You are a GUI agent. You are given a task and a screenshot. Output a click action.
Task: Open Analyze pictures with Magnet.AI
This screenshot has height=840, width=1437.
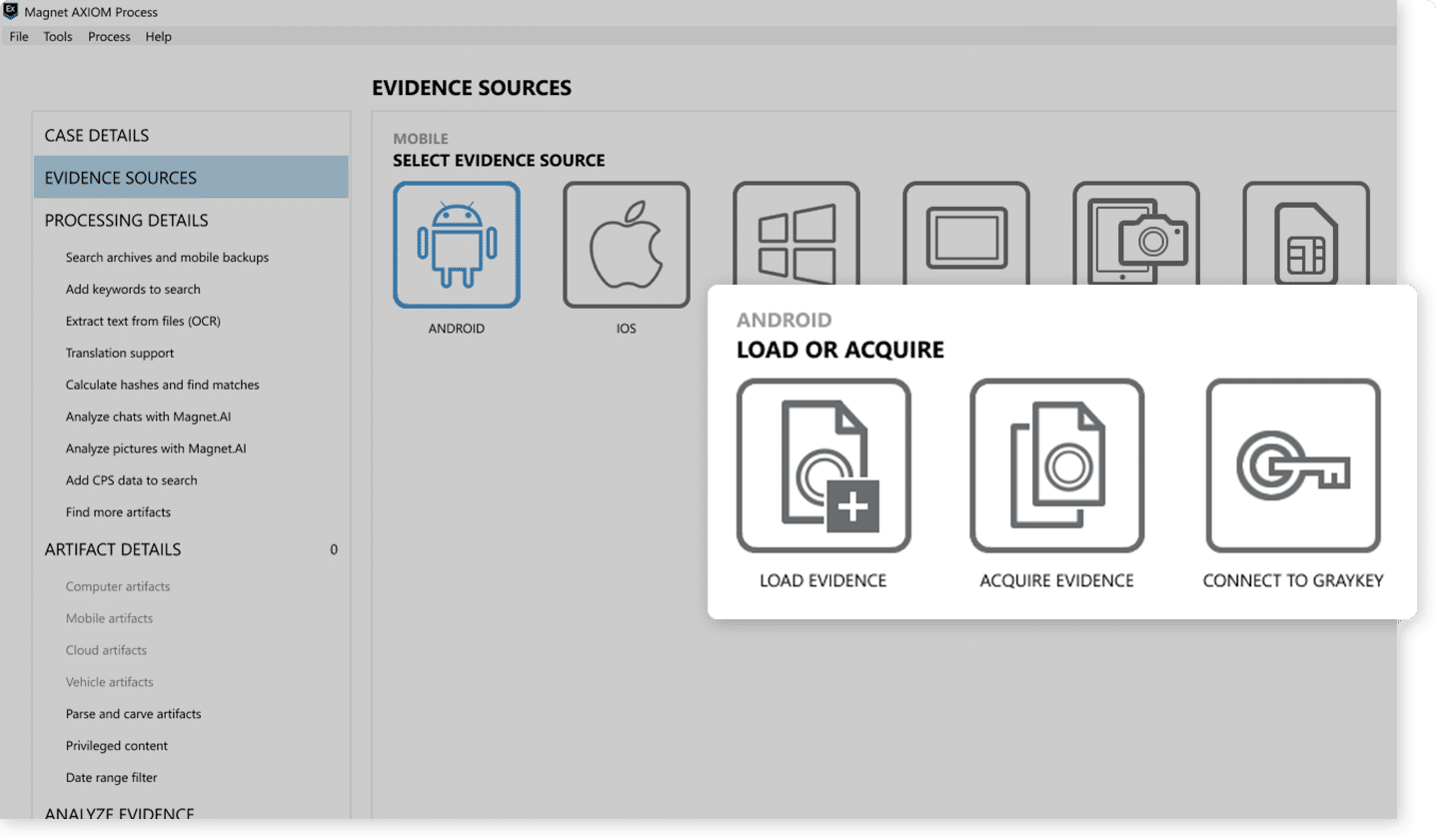pyautogui.click(x=156, y=448)
